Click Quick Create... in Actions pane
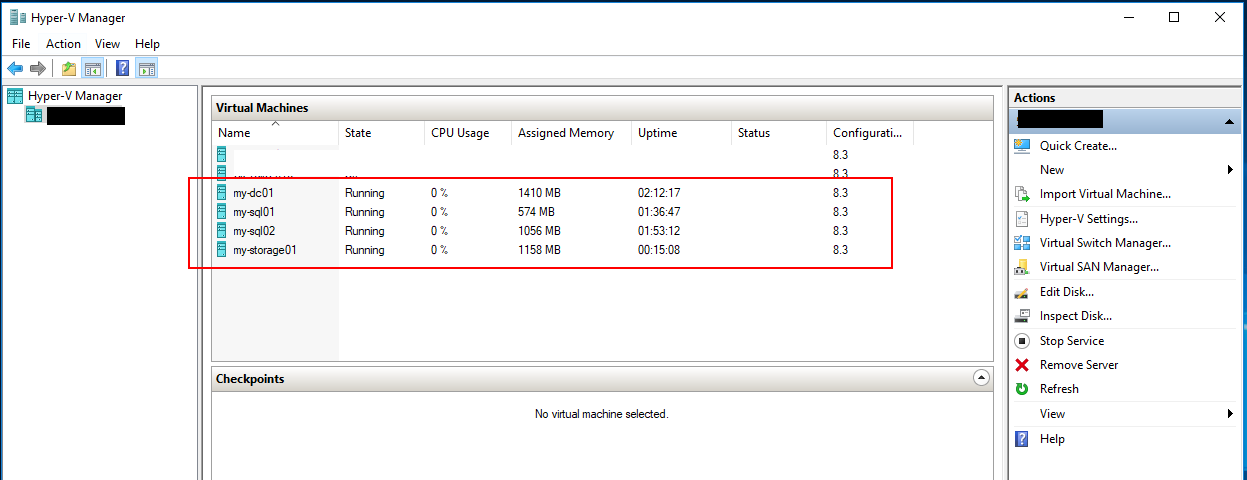This screenshot has height=480, width=1247. pos(1078,146)
